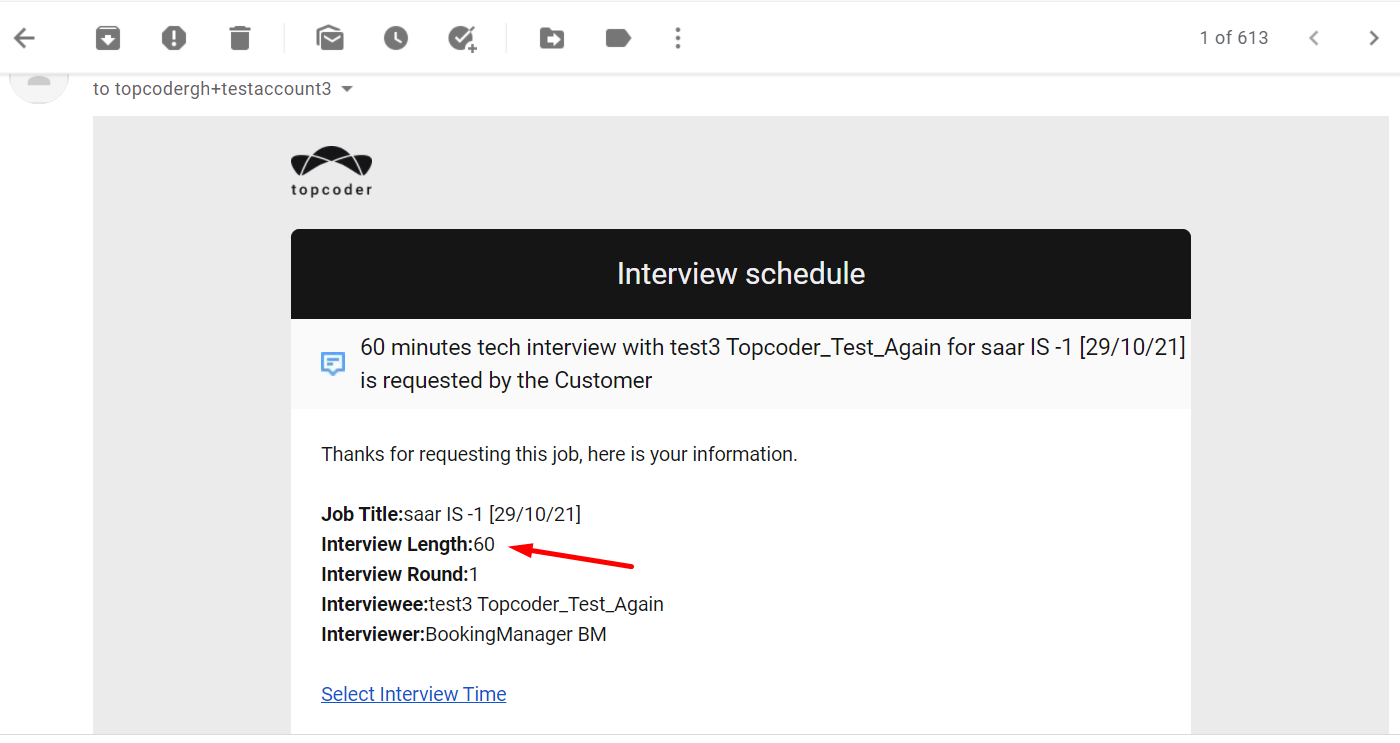Click the 'Interviewer:BookingManager BM' line

click(x=464, y=634)
